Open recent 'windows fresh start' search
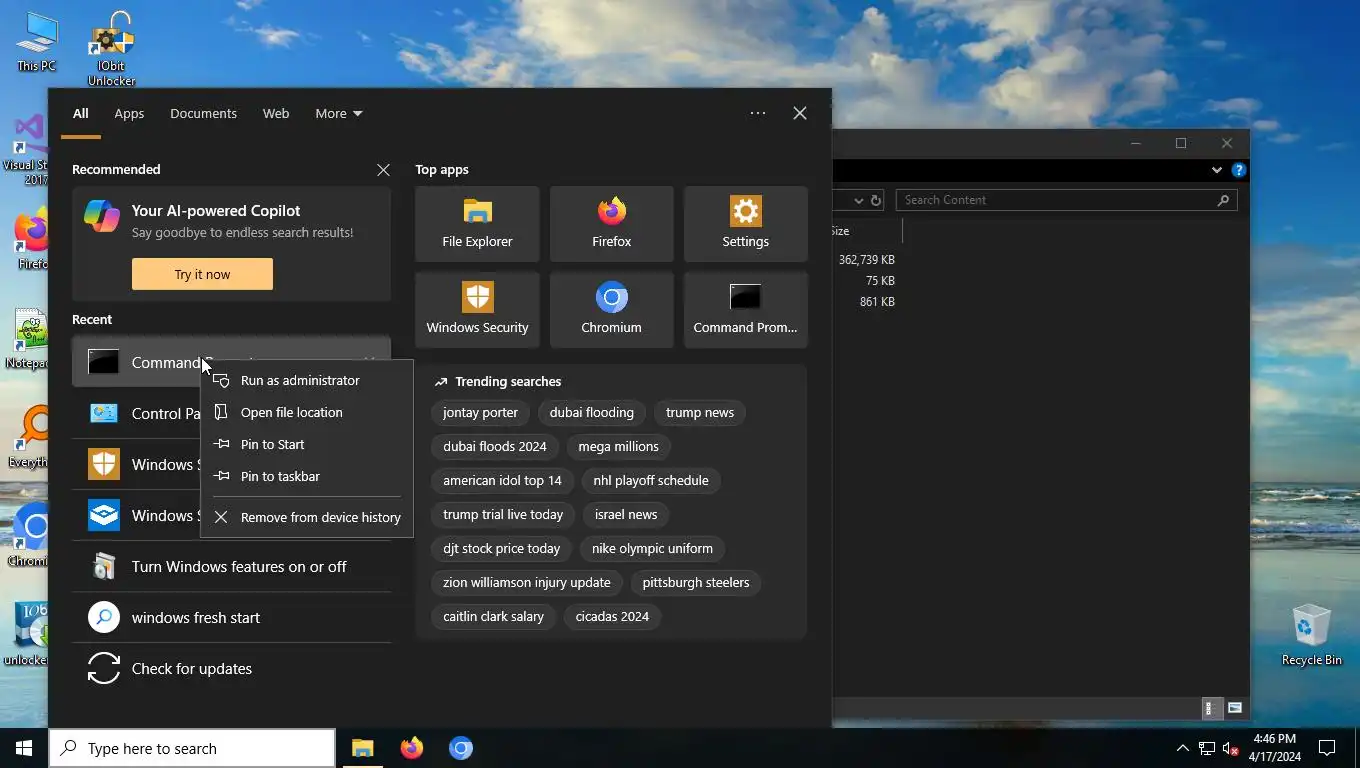 [231, 617]
